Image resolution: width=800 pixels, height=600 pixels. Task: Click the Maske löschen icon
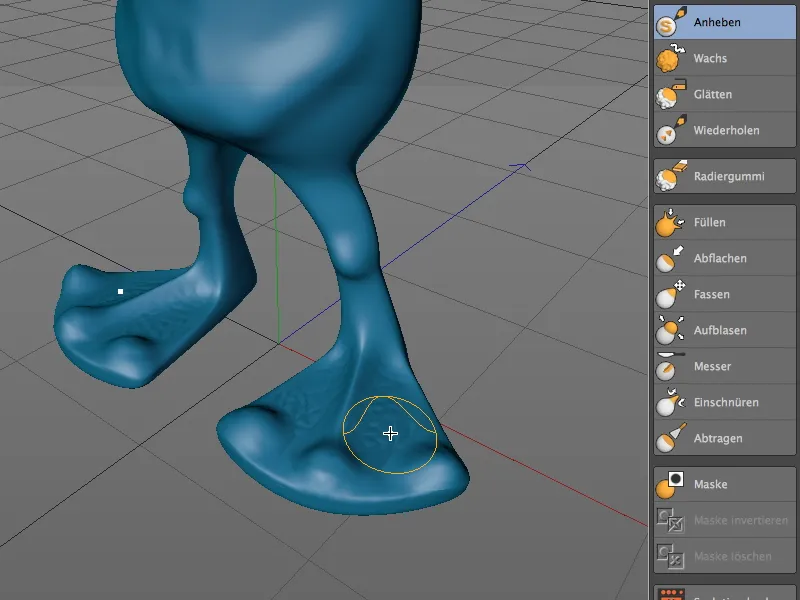point(670,556)
